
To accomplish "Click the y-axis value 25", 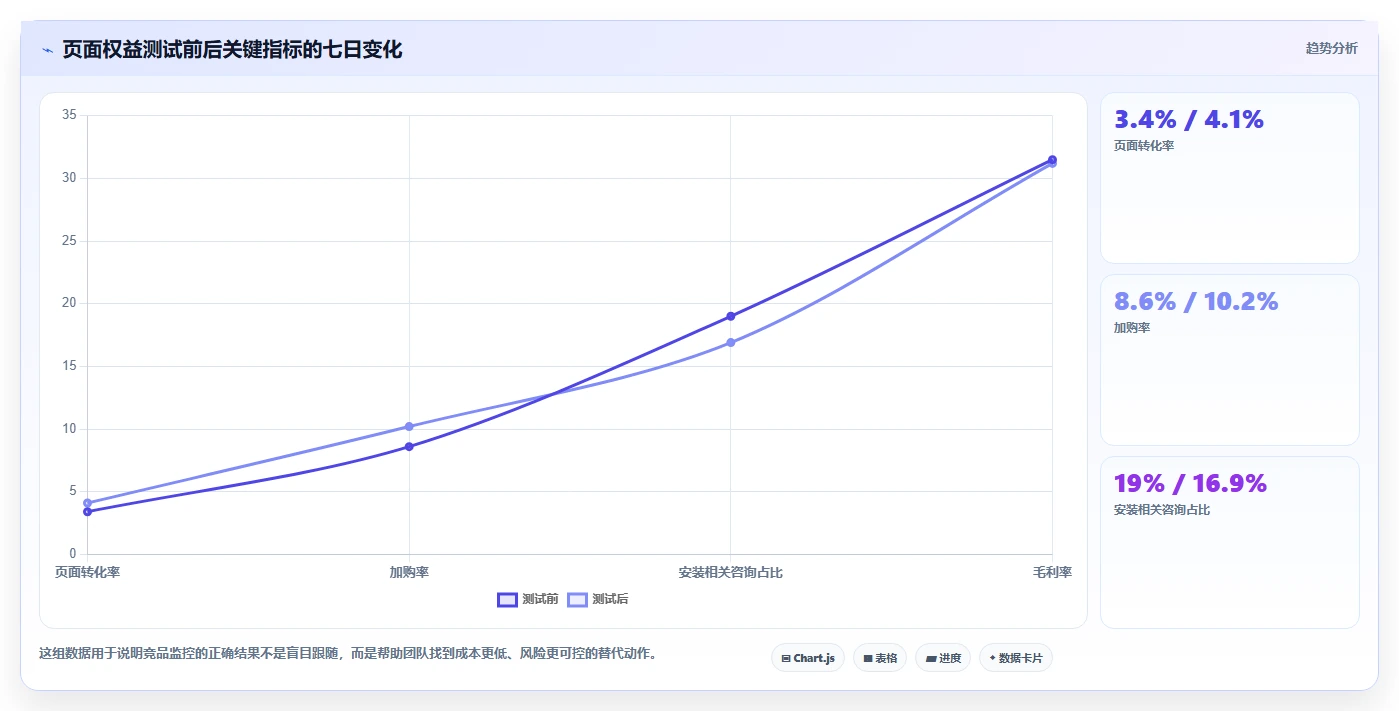I will 69,241.
